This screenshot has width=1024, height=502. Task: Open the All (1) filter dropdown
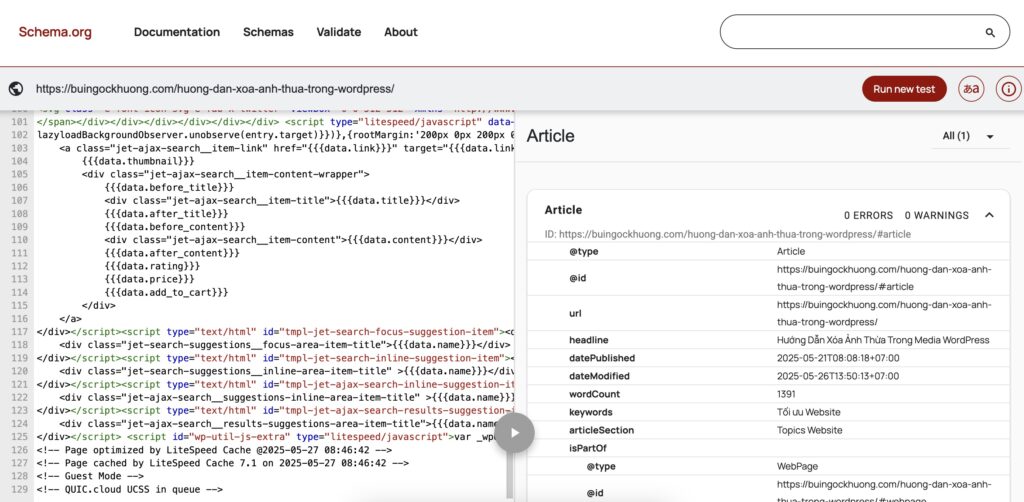point(969,136)
